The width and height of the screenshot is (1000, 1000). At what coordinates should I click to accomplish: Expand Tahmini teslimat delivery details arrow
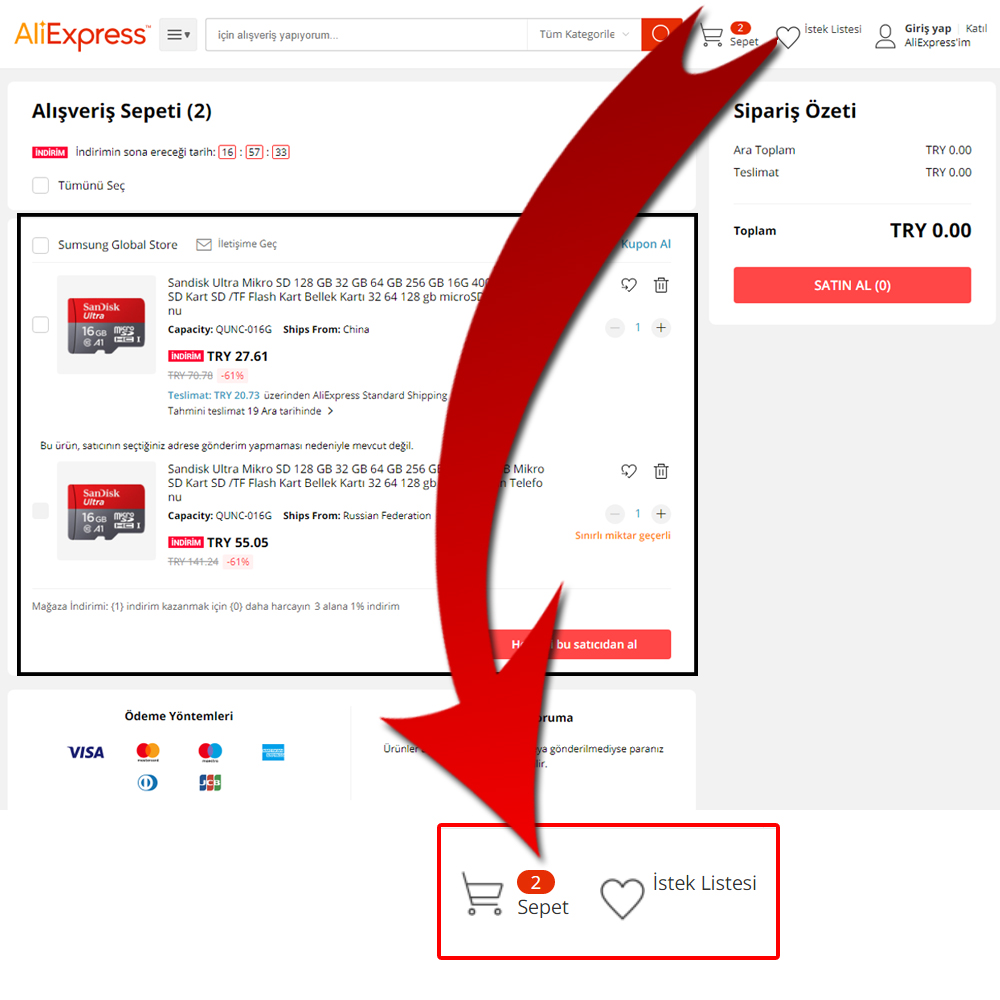coord(330,411)
